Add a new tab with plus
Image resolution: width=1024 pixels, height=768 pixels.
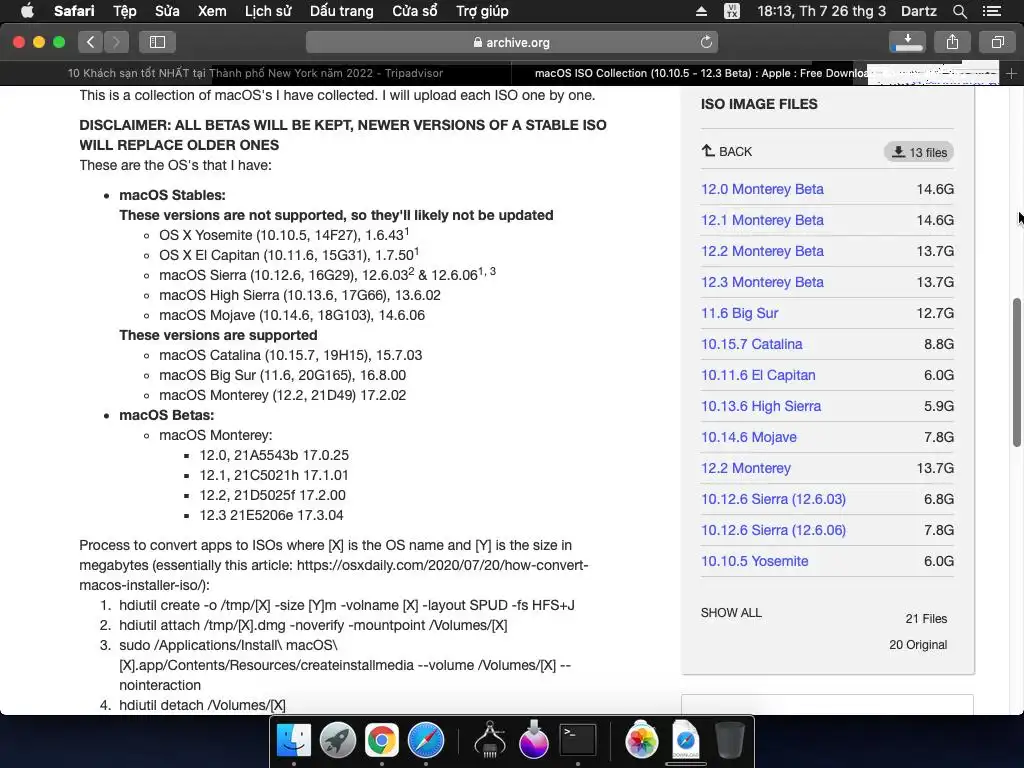(x=1011, y=74)
